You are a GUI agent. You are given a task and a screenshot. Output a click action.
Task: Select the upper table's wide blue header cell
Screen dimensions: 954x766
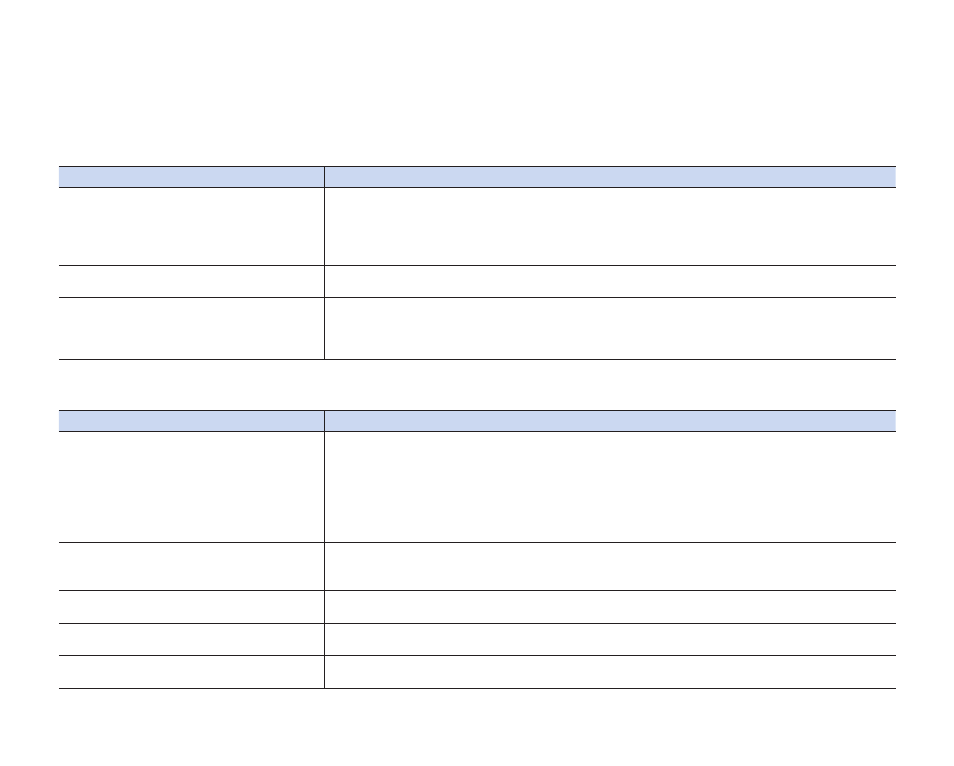pos(610,177)
